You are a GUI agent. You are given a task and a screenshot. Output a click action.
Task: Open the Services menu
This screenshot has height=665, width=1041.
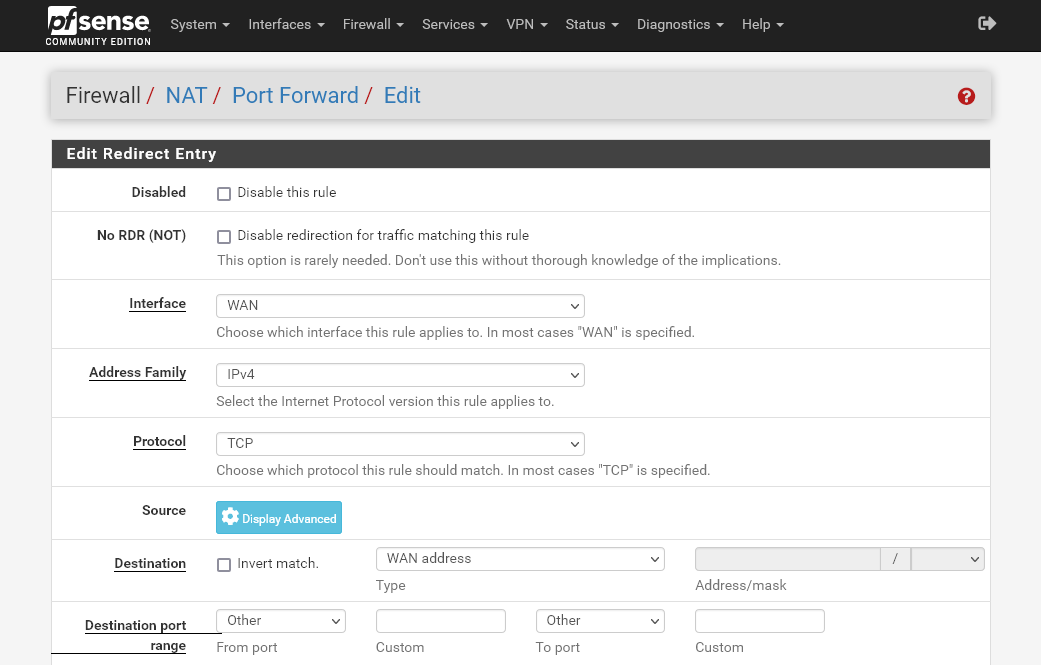(x=454, y=24)
